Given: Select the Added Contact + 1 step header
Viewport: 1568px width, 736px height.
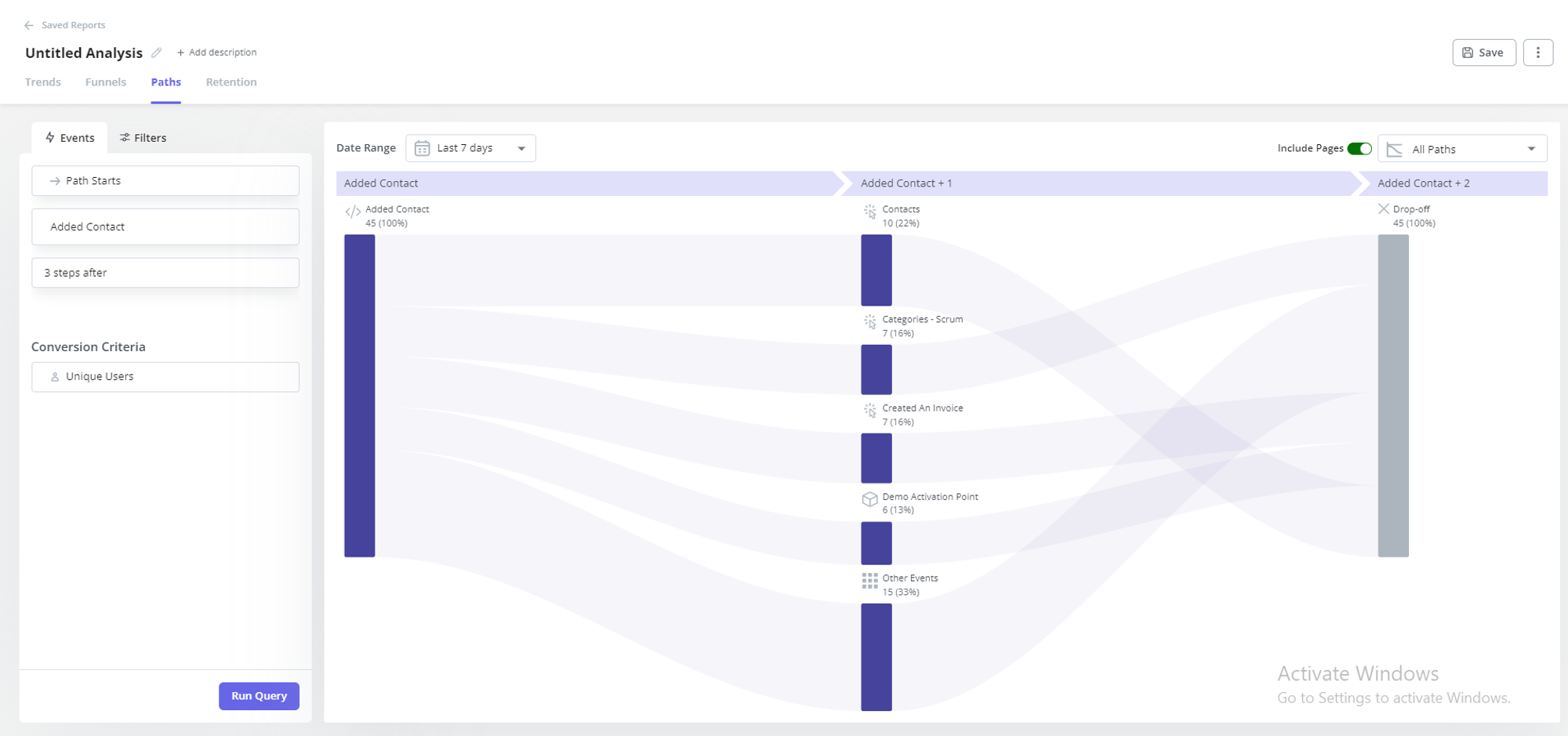Looking at the screenshot, I should pyautogui.click(x=1019, y=183).
